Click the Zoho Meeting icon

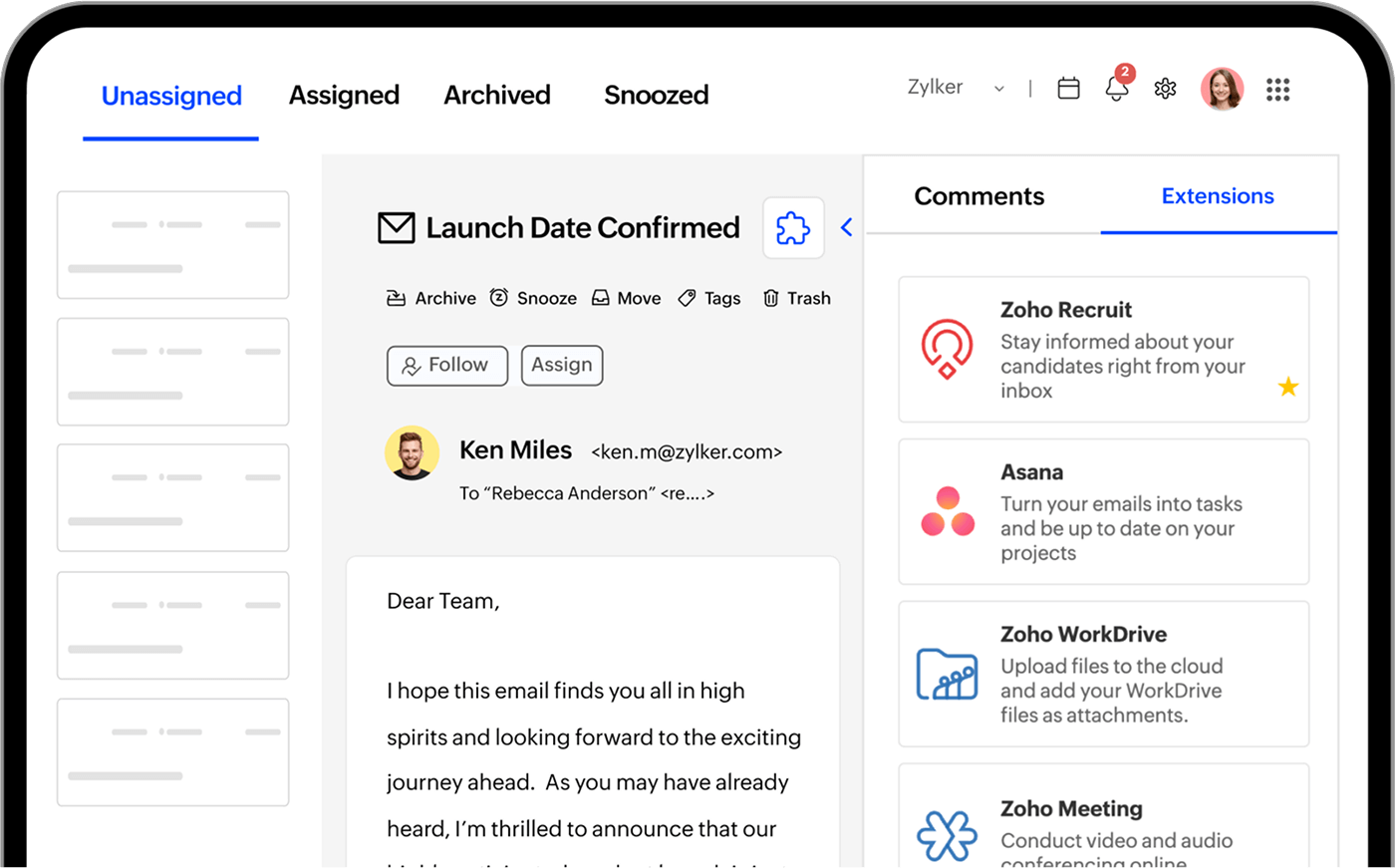[x=947, y=835]
